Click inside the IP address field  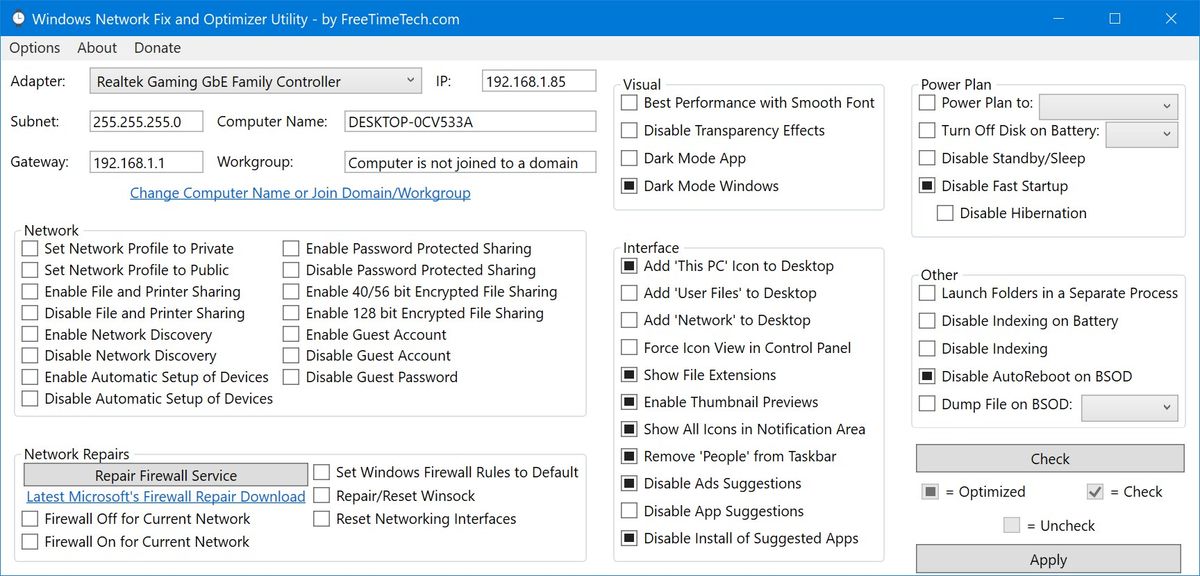tap(538, 80)
